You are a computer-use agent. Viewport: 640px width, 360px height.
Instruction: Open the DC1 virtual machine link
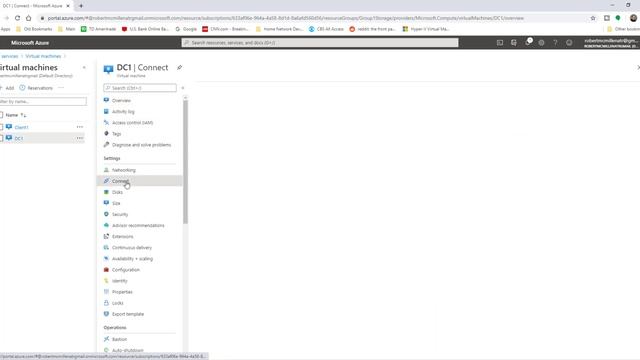(x=19, y=138)
